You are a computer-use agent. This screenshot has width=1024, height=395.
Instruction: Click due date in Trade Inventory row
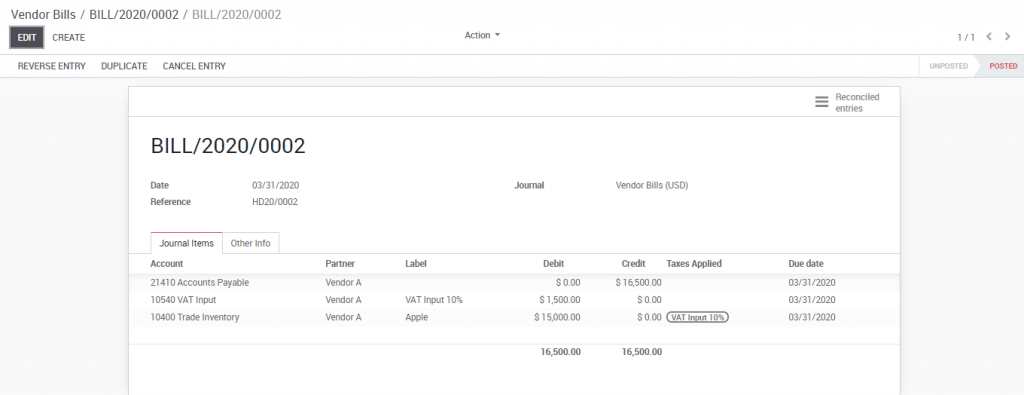coord(812,317)
